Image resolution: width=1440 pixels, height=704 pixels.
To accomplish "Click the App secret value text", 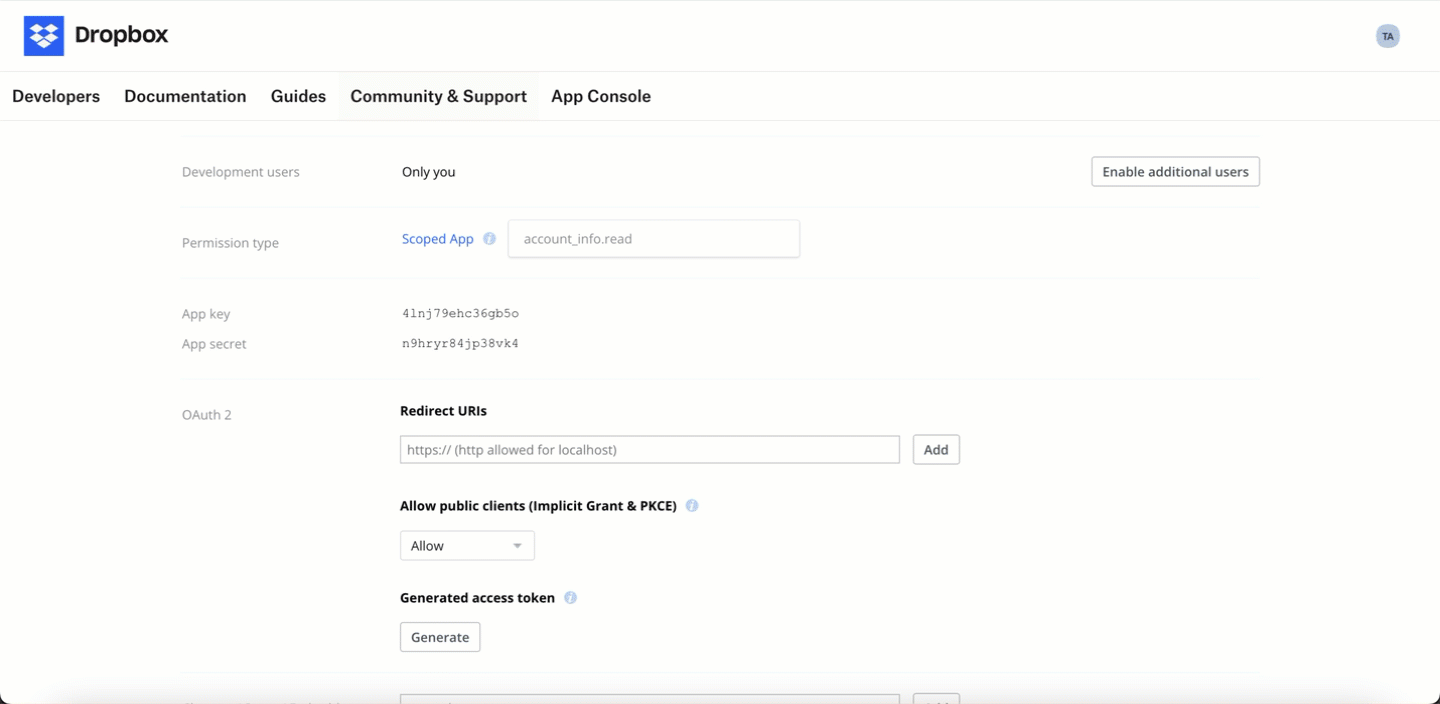I will click(x=460, y=344).
